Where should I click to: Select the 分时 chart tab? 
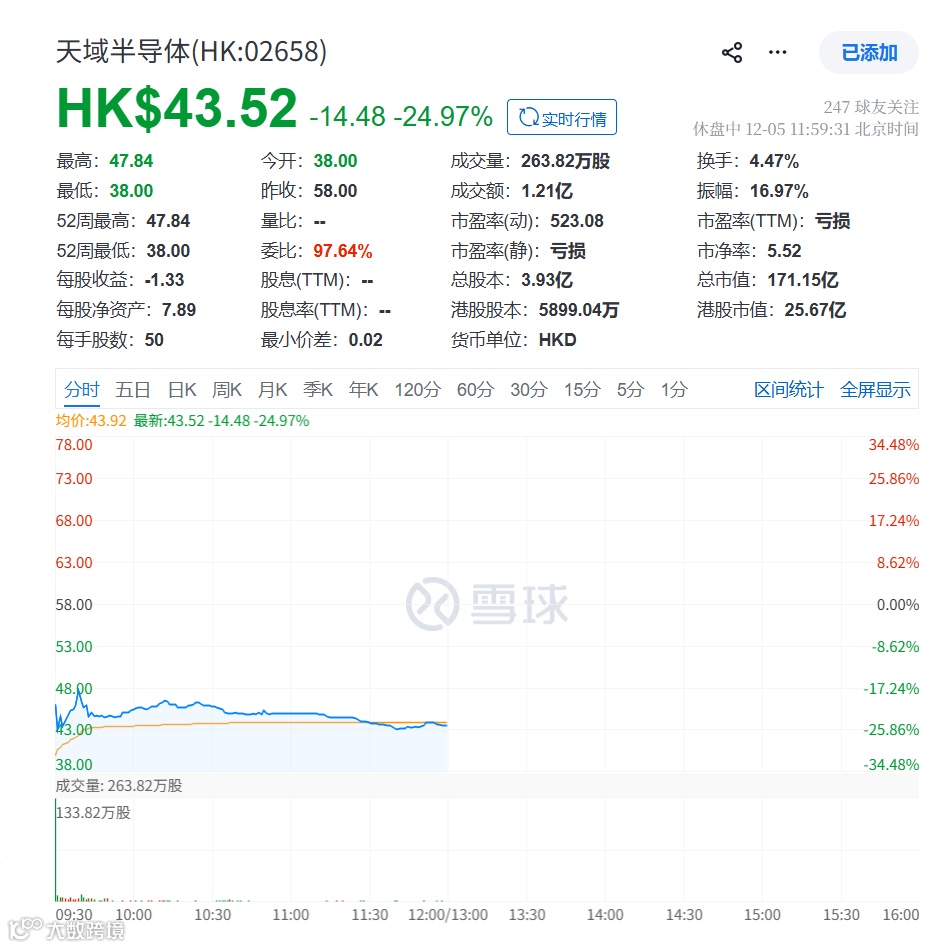(81, 389)
